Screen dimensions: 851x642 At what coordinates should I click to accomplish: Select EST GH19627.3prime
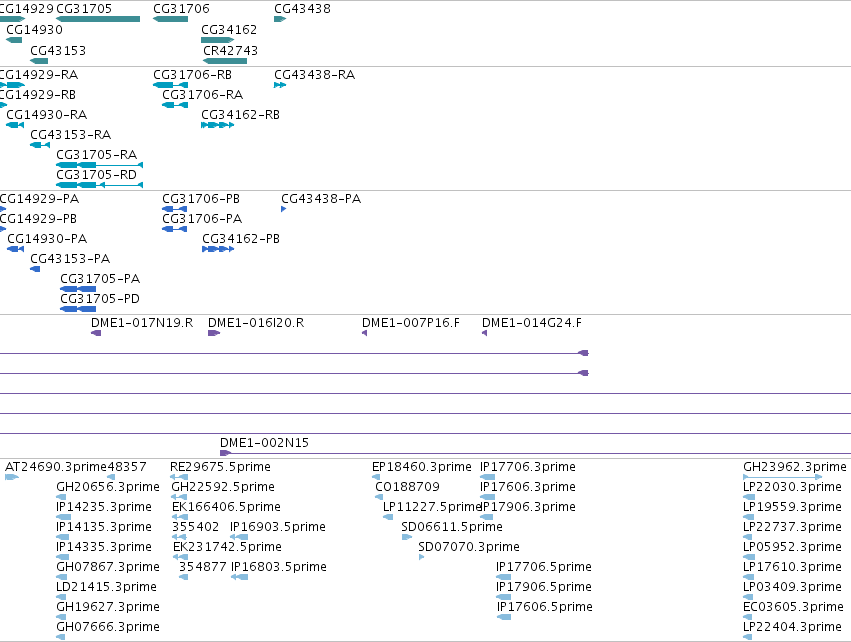tap(61, 618)
